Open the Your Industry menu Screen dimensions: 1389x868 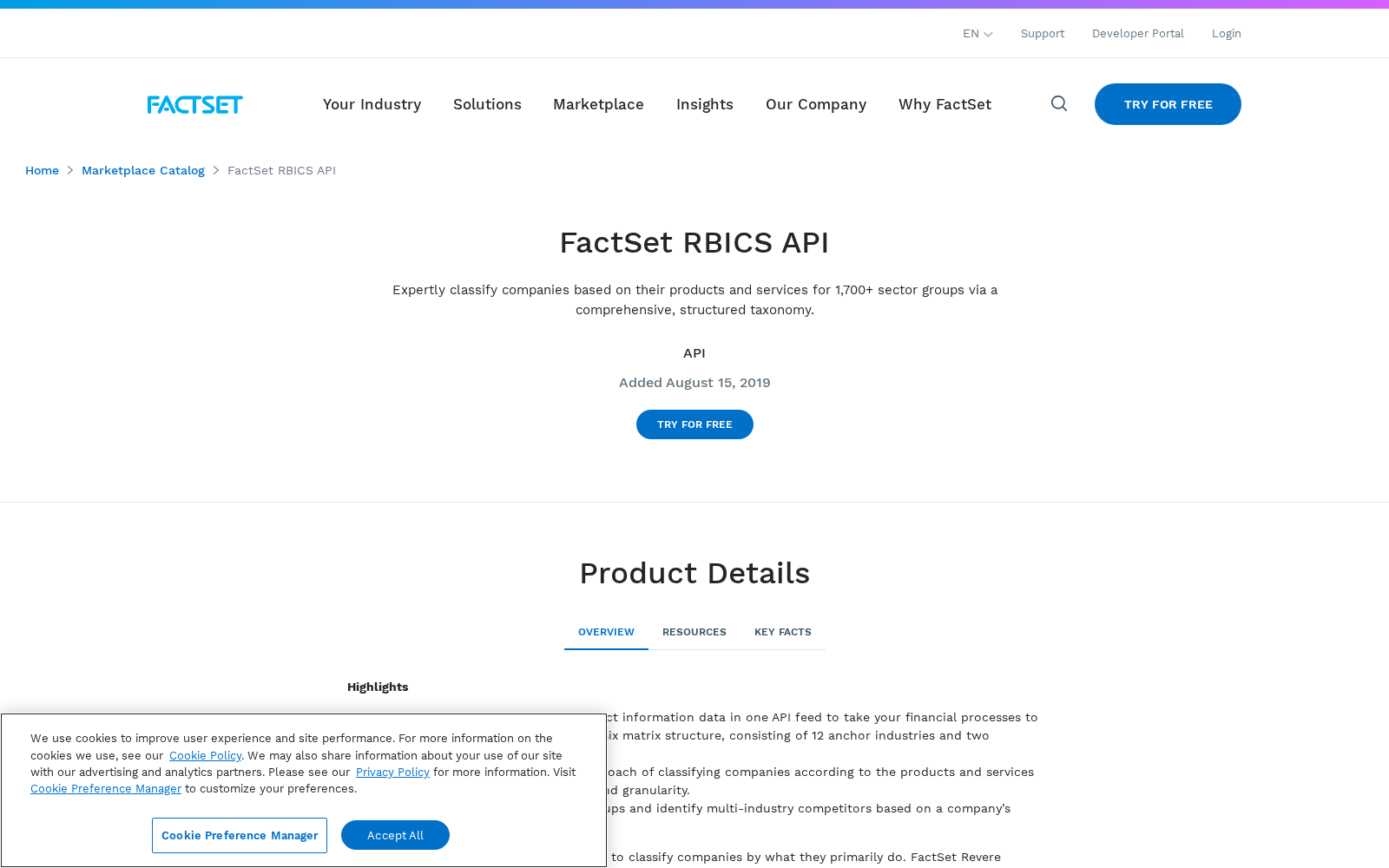tap(372, 104)
